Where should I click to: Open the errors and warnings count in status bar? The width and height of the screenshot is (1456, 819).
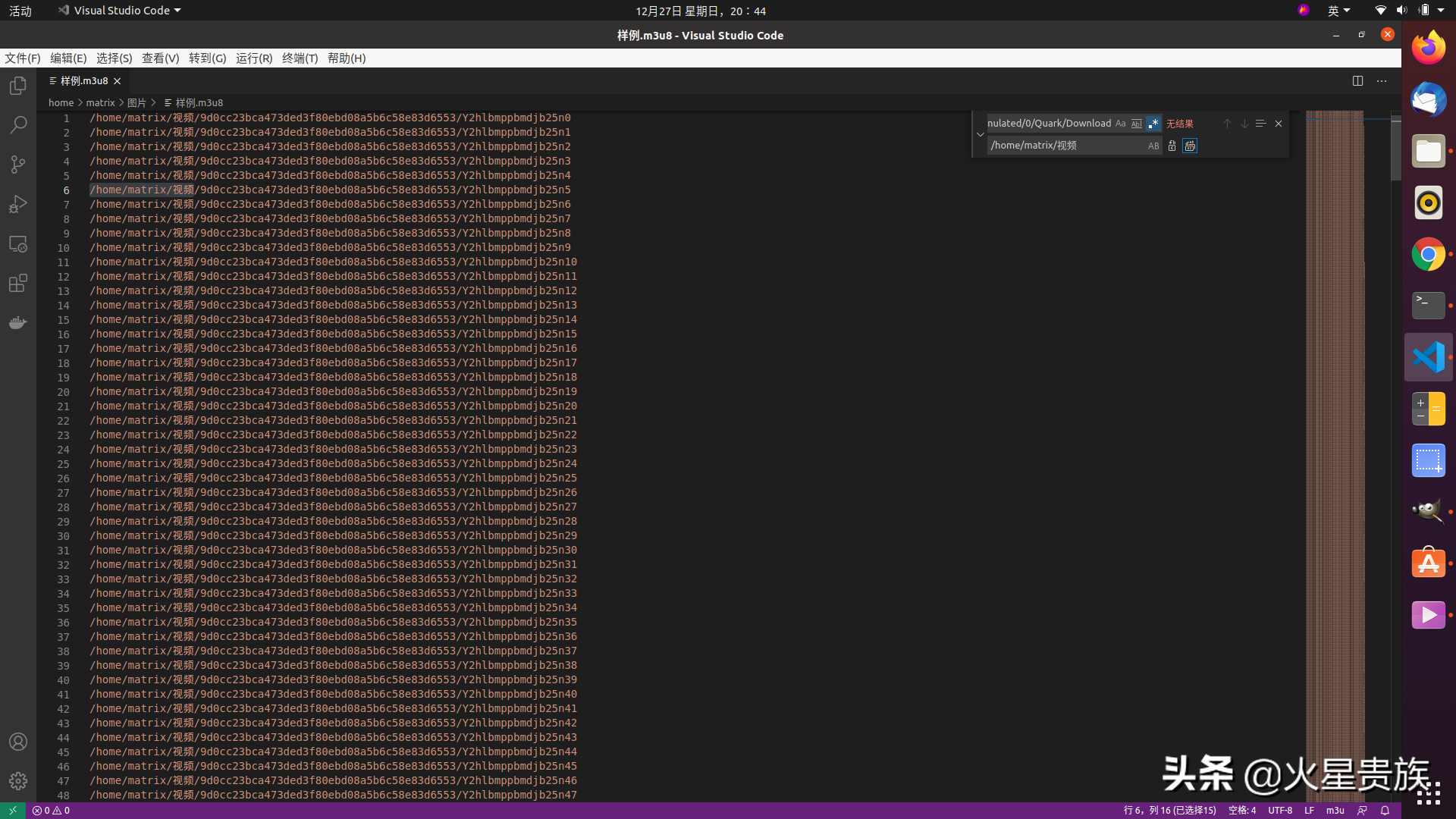tap(51, 811)
